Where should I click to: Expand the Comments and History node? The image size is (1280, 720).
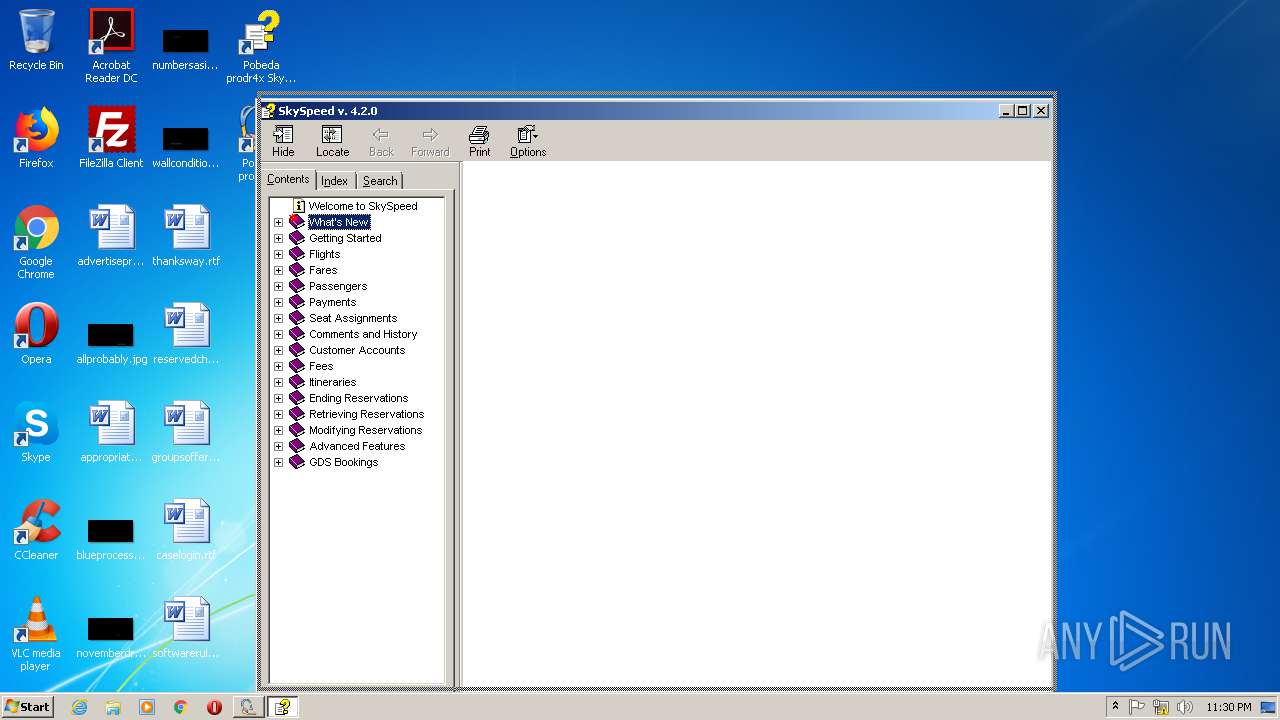[x=279, y=334]
